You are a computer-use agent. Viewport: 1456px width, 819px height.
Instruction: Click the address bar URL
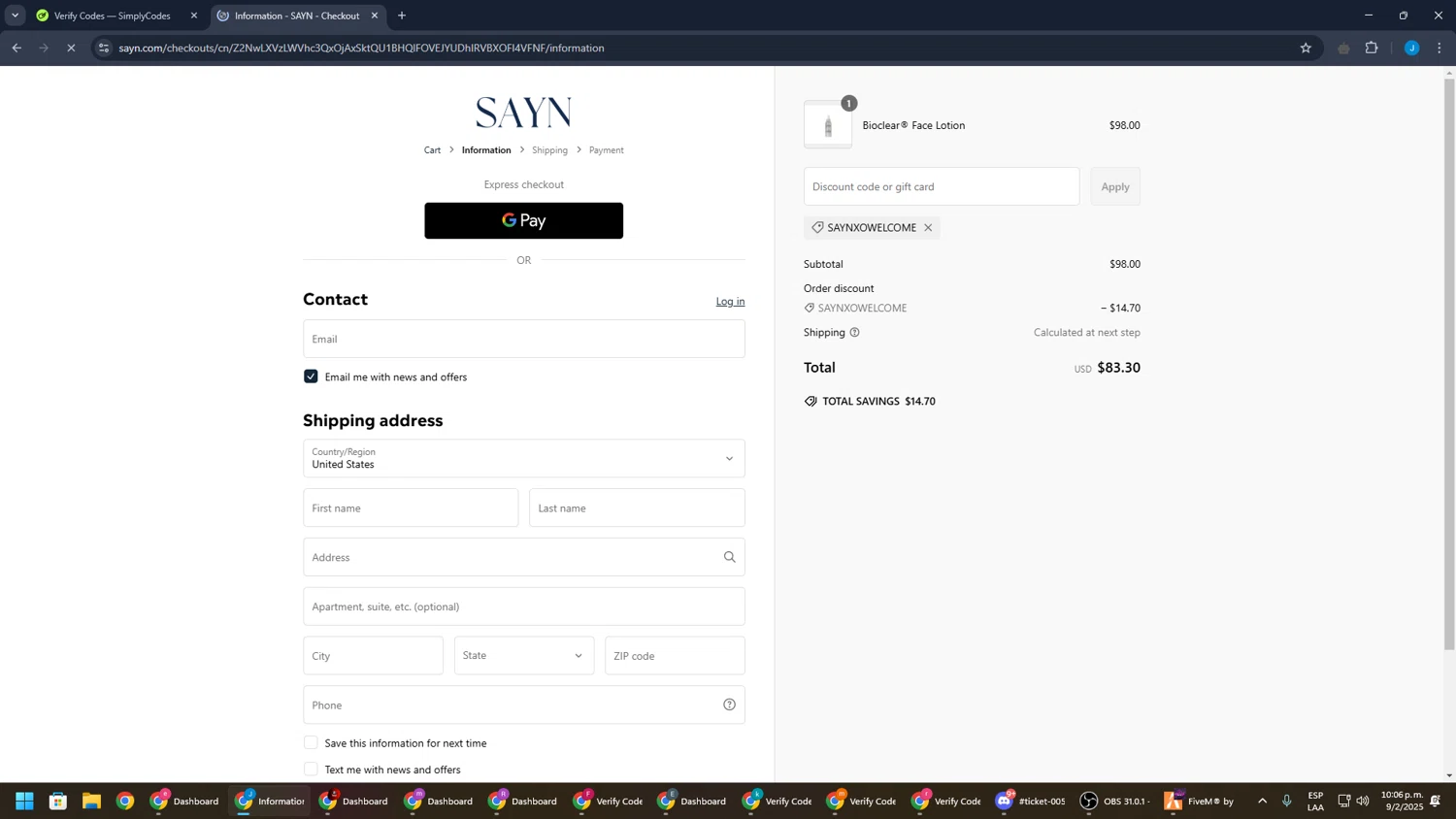tap(361, 48)
